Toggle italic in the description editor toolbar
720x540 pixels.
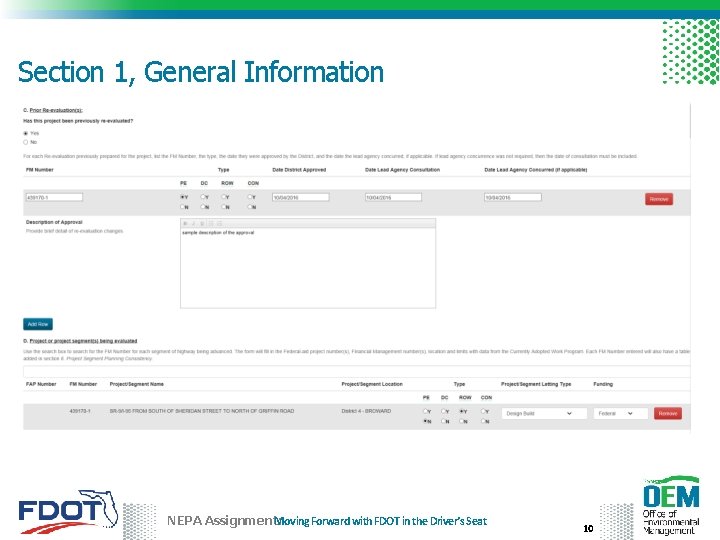tap(193, 224)
